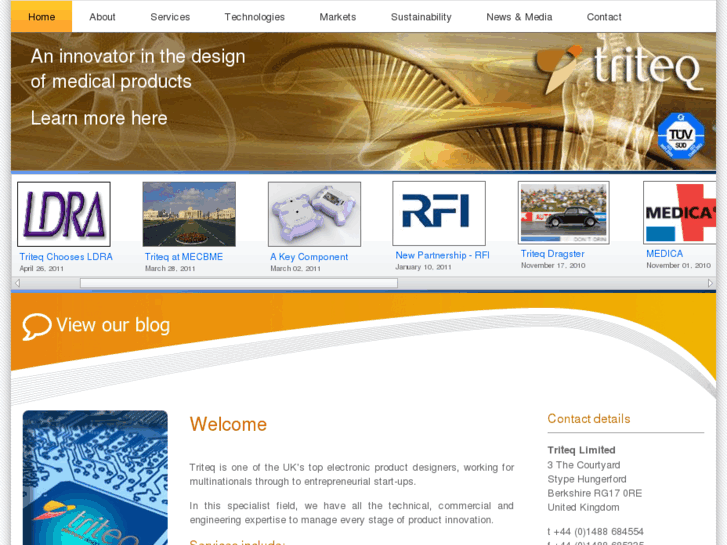
Task: Navigate to Sustainability page
Action: (x=421, y=17)
